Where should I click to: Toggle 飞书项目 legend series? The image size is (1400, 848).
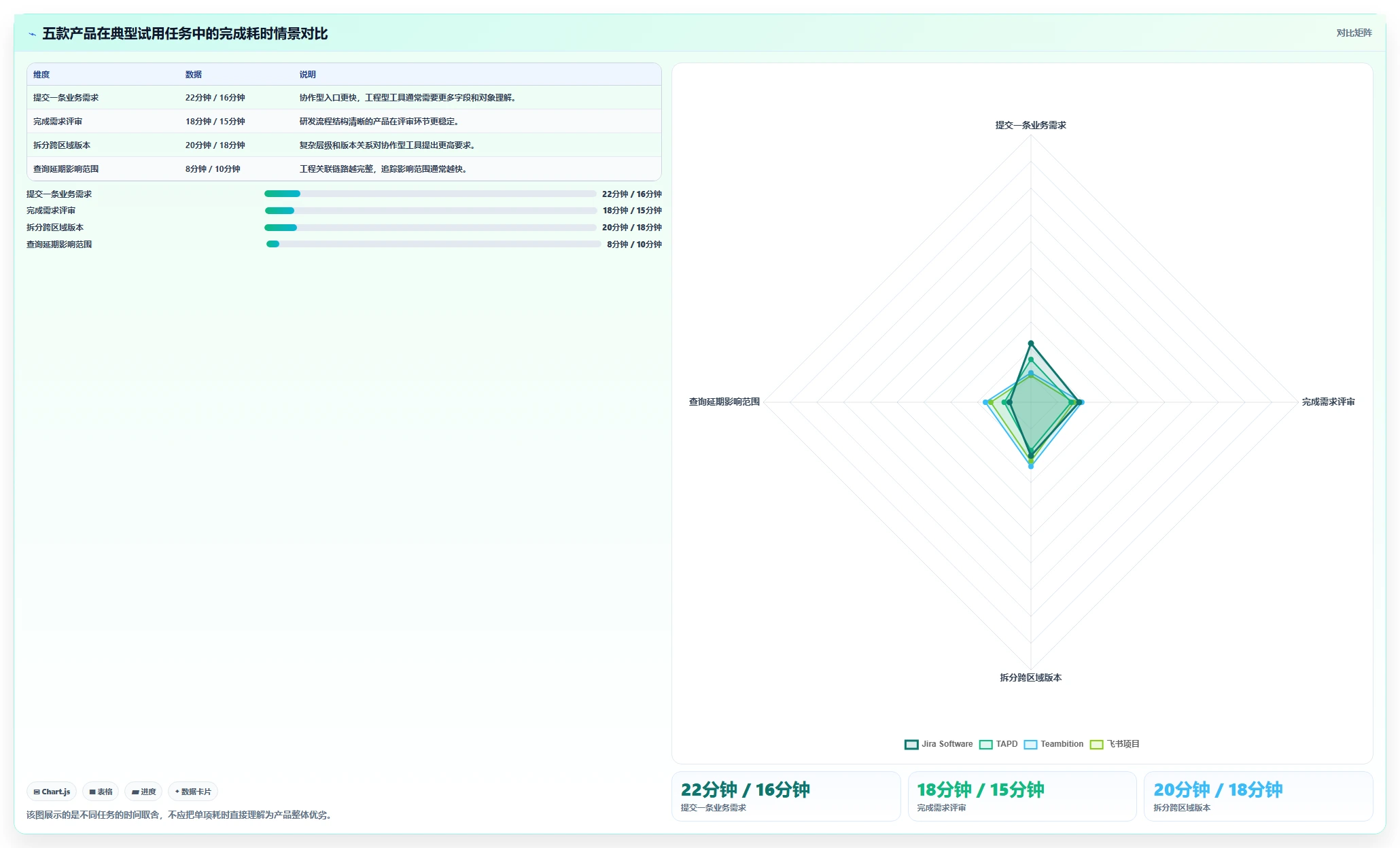(1115, 744)
